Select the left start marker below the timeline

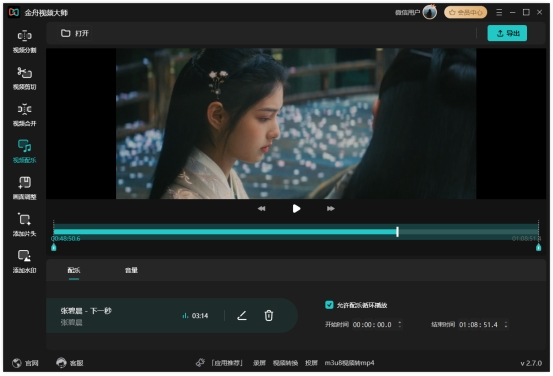click(54, 247)
